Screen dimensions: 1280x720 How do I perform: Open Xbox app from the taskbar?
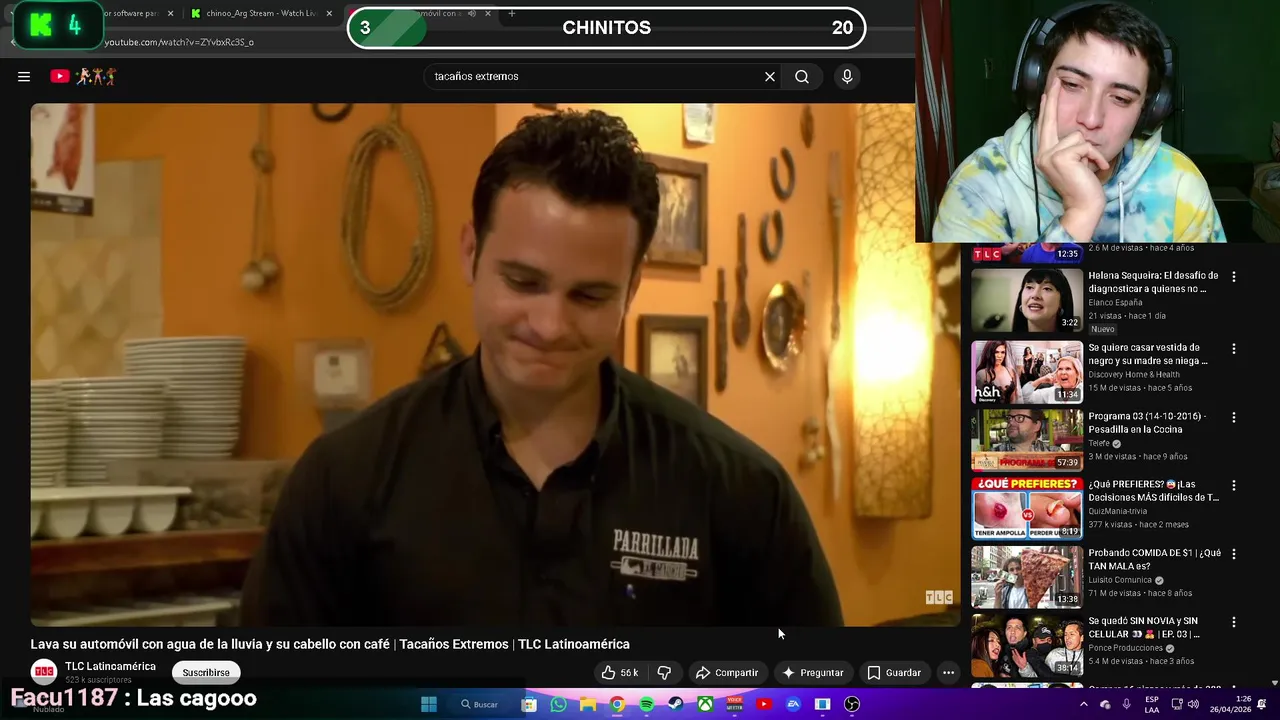coord(705,704)
